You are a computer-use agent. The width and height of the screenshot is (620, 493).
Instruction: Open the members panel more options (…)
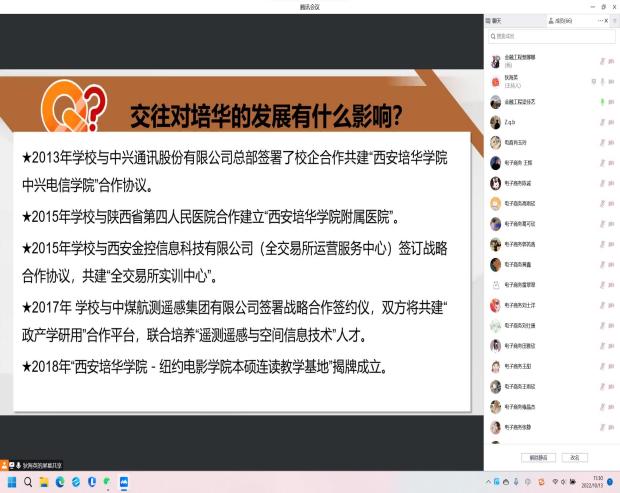pyautogui.click(x=601, y=20)
